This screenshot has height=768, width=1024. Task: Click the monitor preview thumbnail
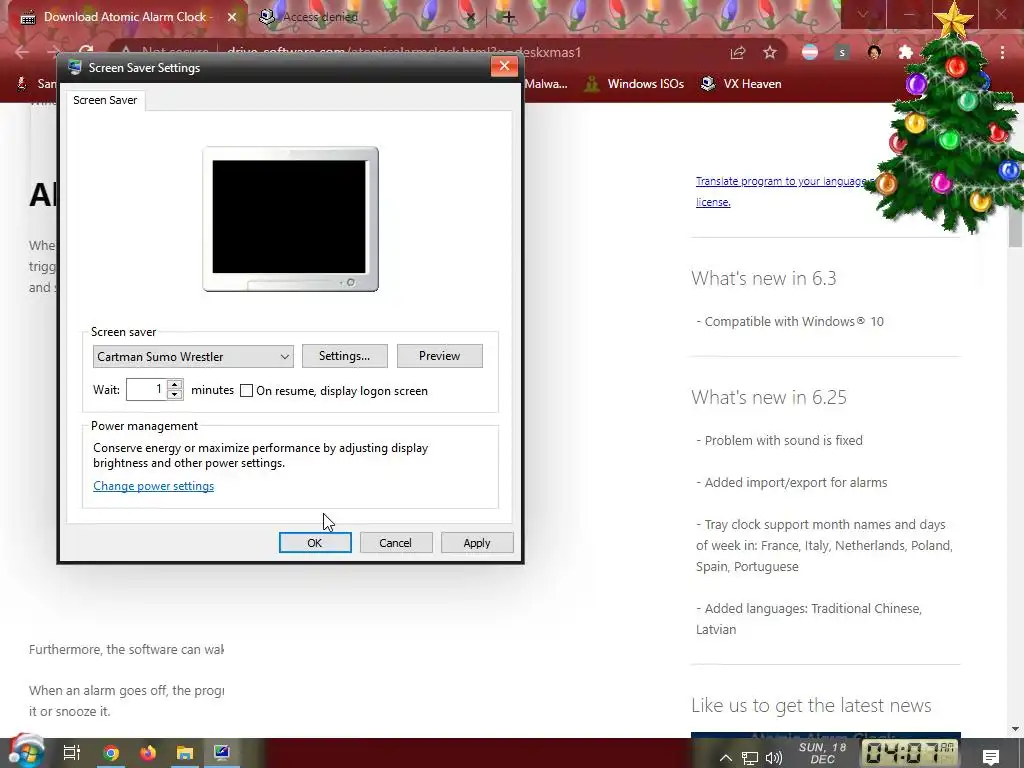tap(290, 219)
